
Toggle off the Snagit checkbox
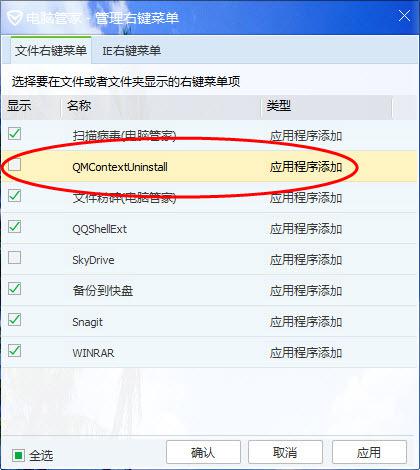coord(15,320)
